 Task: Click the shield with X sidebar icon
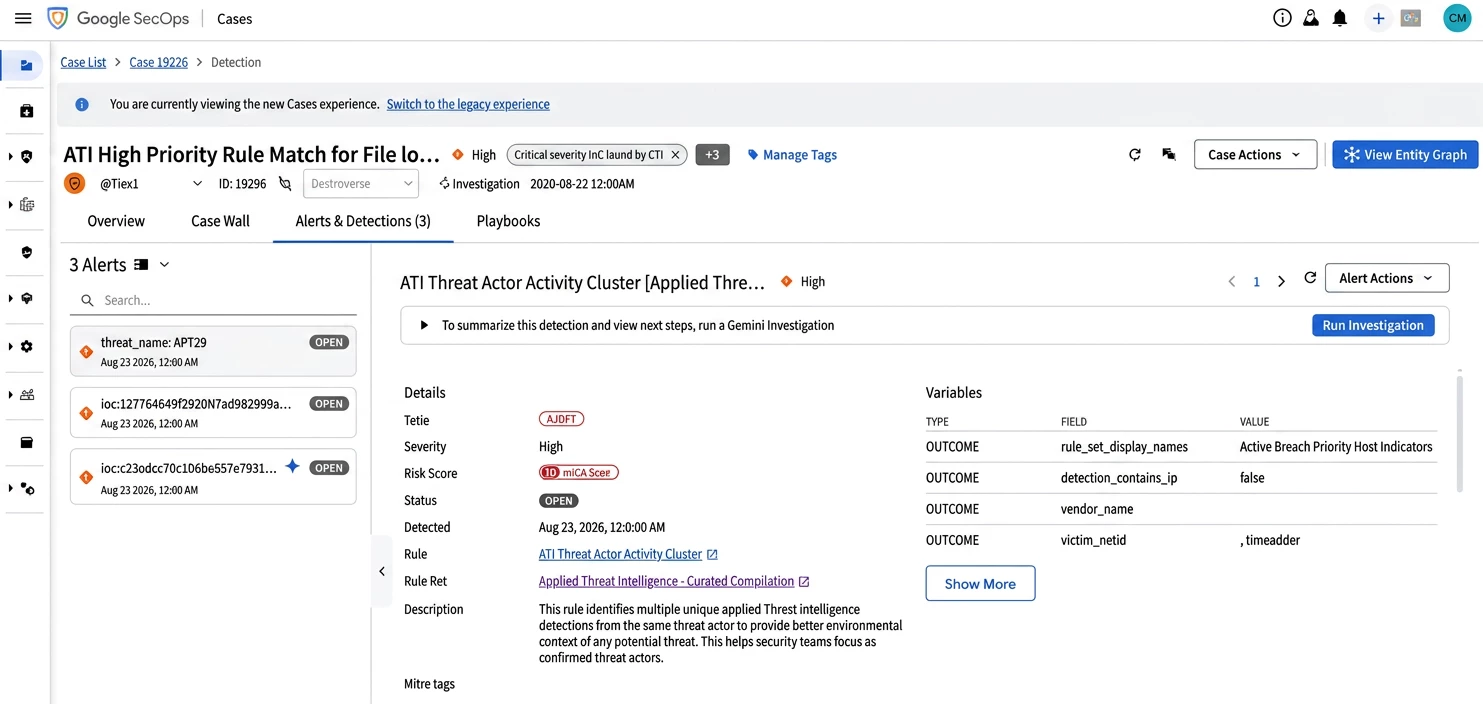(x=27, y=157)
